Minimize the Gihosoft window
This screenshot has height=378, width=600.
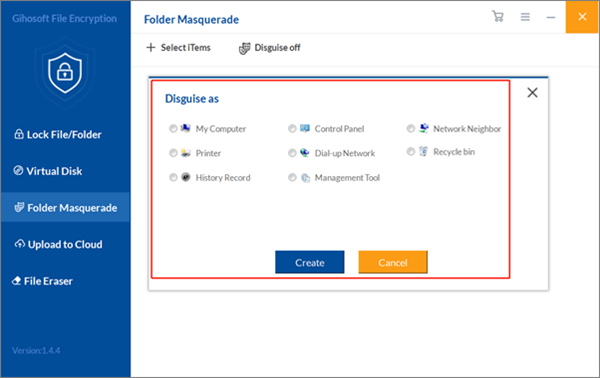pos(551,18)
